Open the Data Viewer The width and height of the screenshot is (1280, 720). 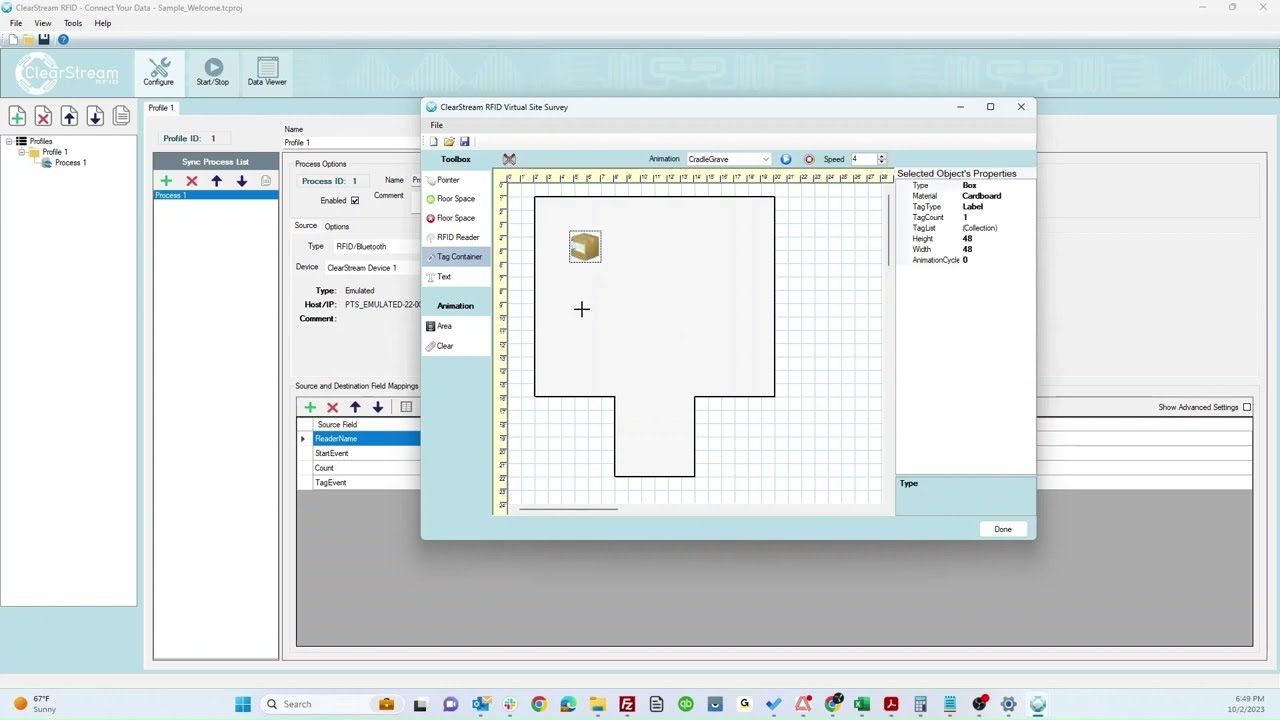click(267, 71)
